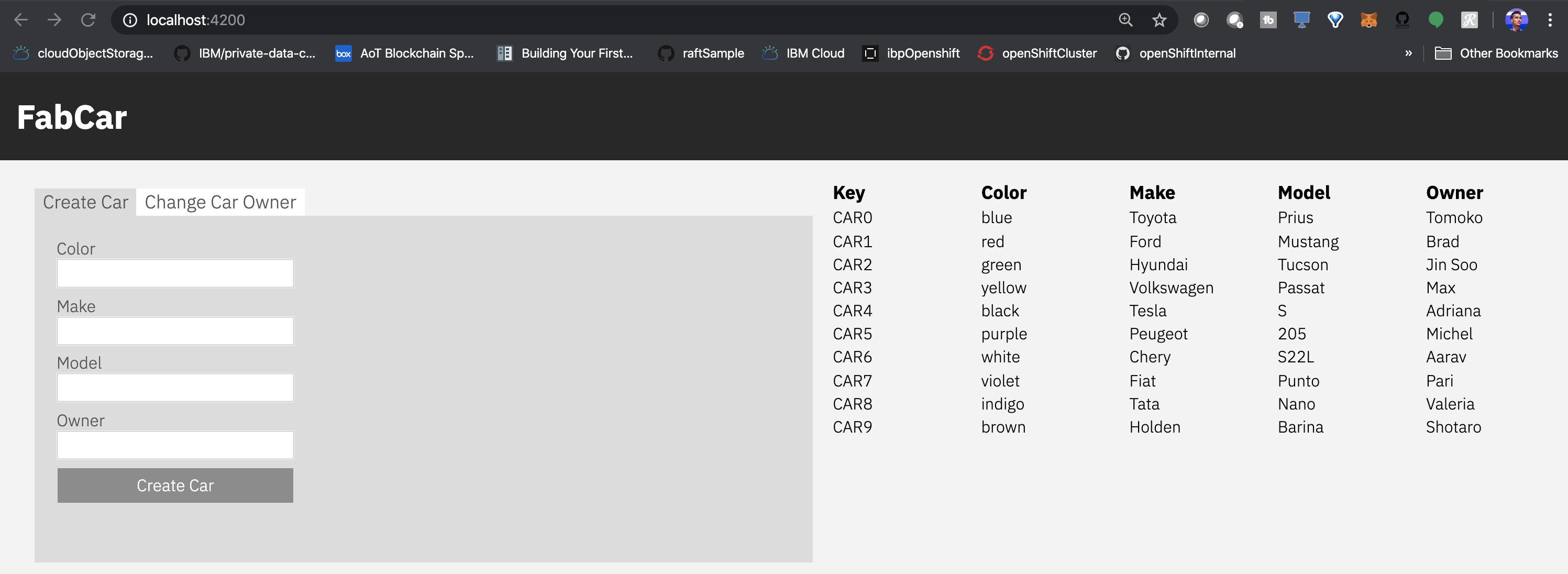This screenshot has width=1568, height=574.
Task: Open the Chrome three-dot menu
Action: tap(1550, 20)
